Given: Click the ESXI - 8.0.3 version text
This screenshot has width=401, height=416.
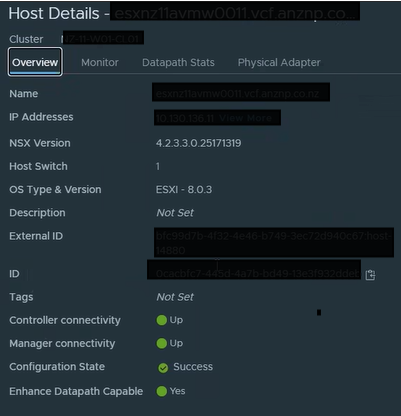Looking at the screenshot, I should click(x=184, y=189).
